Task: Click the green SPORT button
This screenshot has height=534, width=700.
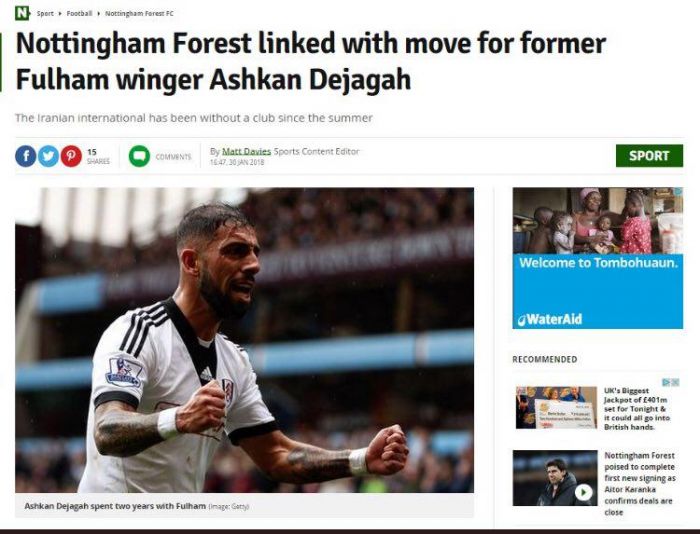Action: coord(649,155)
